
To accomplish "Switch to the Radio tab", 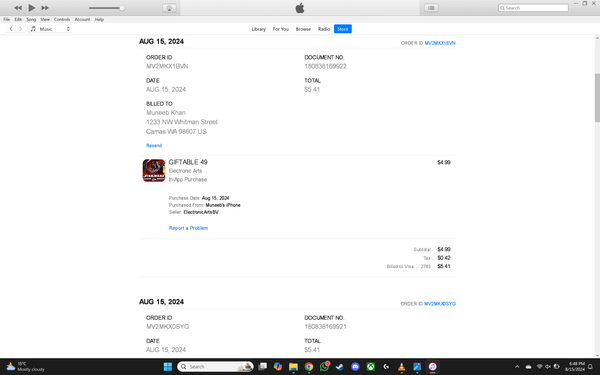I will 324,29.
